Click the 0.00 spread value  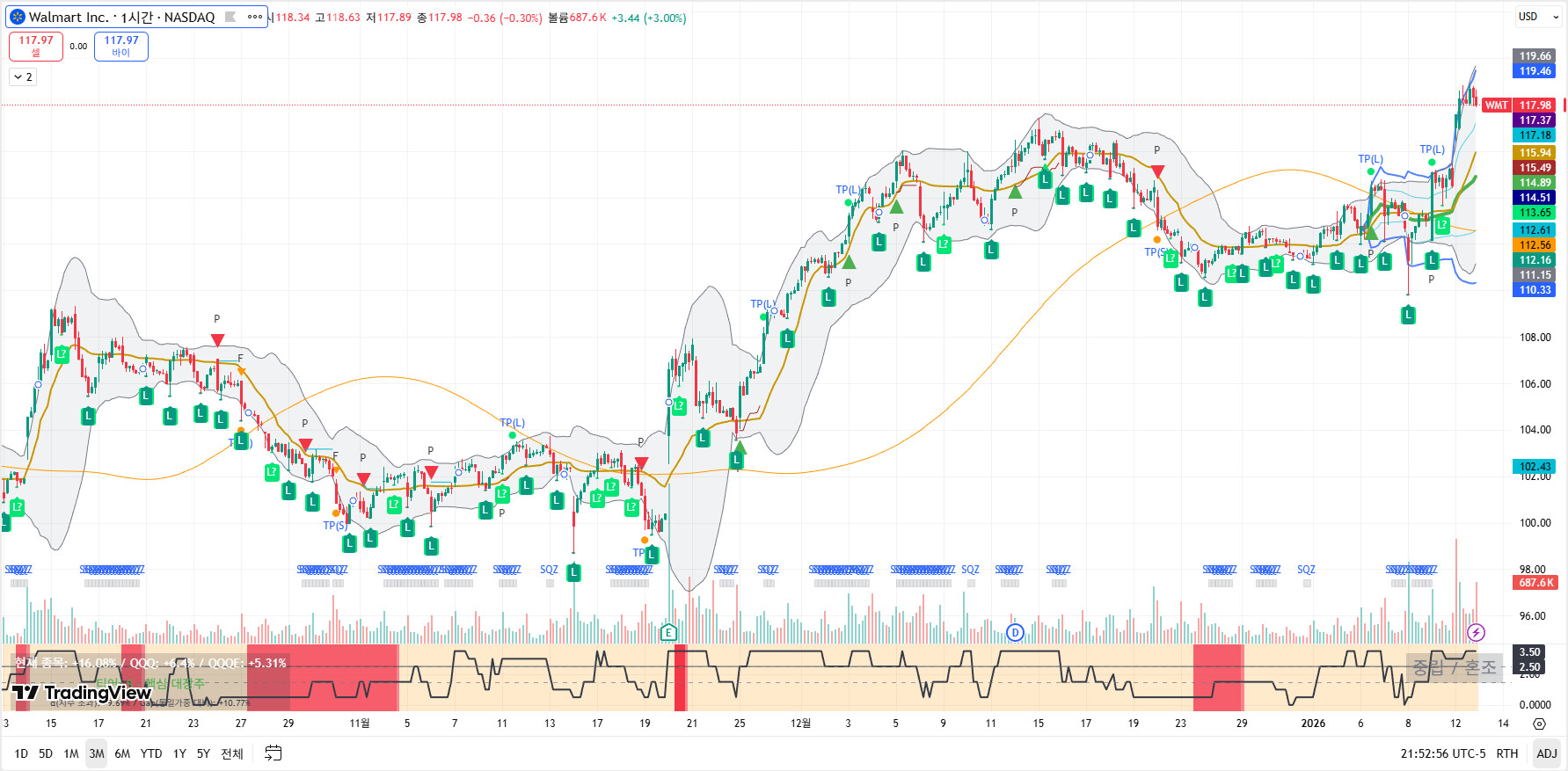[78, 47]
